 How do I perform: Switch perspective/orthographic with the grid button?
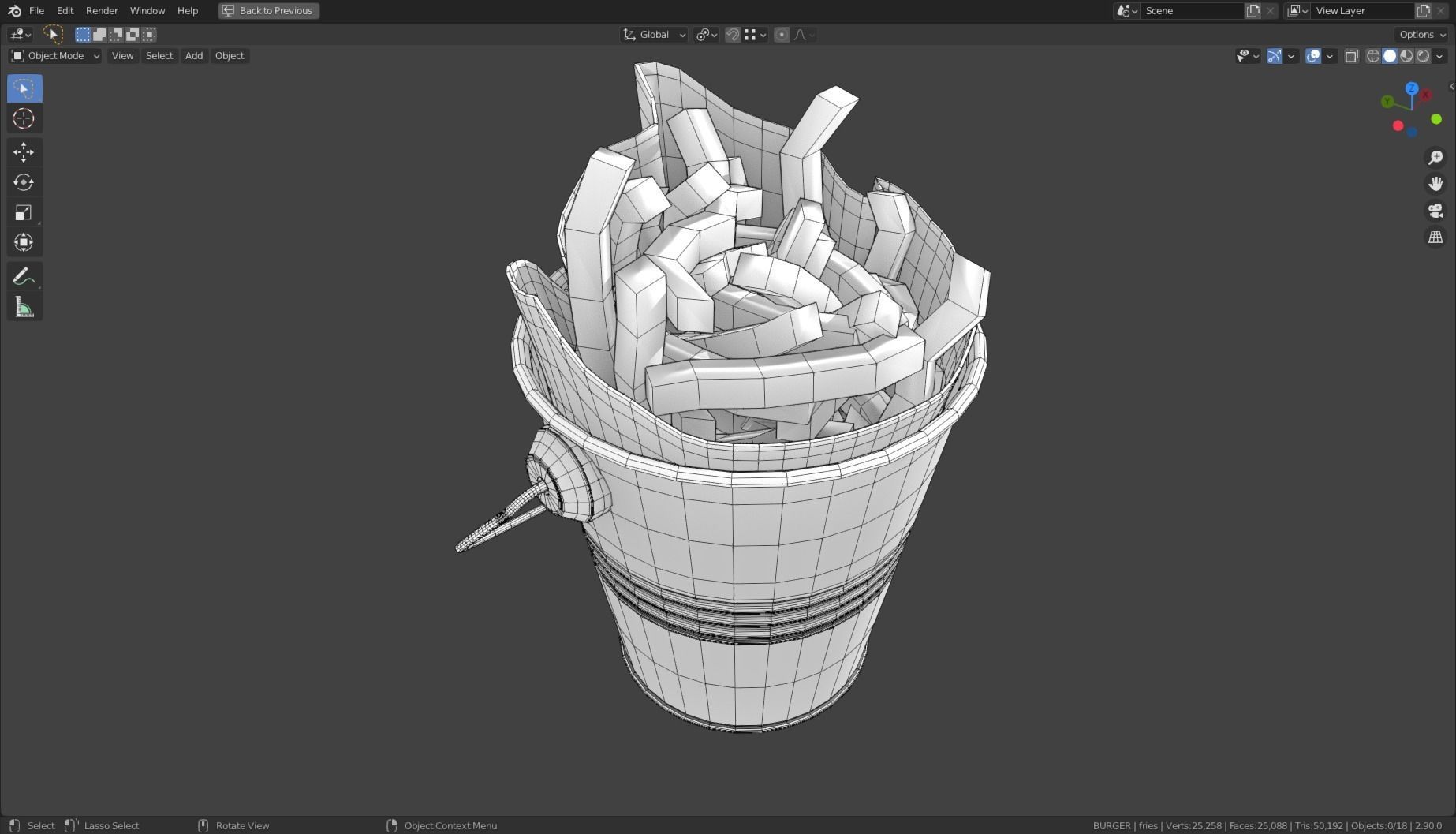click(1435, 237)
